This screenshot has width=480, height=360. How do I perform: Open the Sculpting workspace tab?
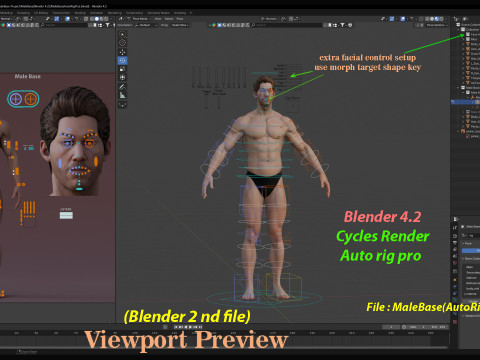[23, 13]
